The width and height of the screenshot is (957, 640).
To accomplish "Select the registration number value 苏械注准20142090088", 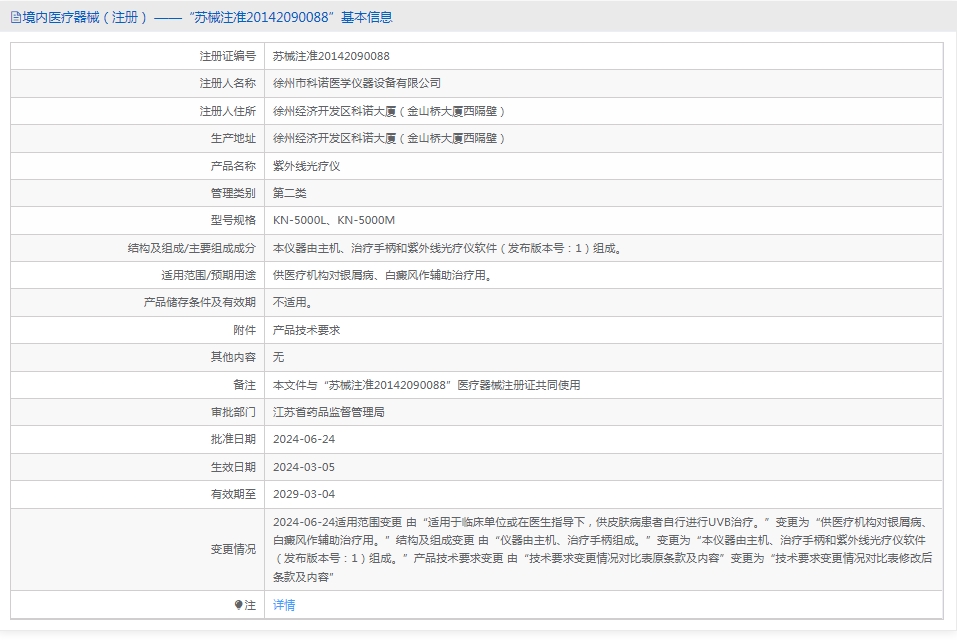I will [x=331, y=56].
